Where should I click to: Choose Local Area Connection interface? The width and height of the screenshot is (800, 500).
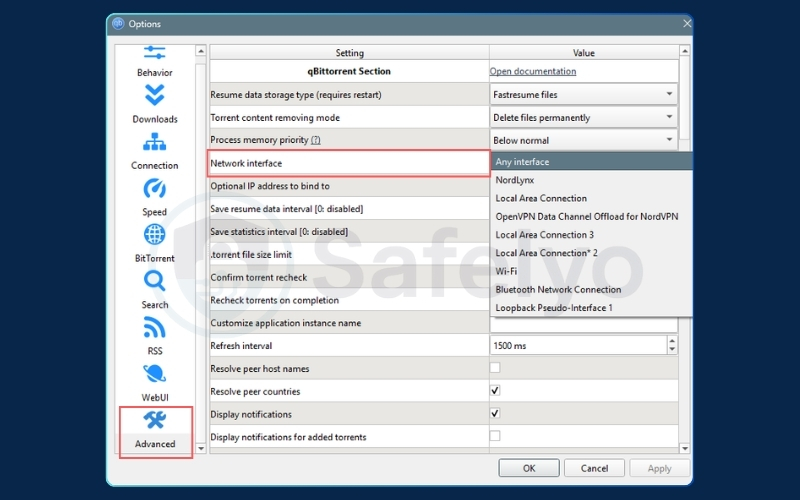click(x=591, y=198)
